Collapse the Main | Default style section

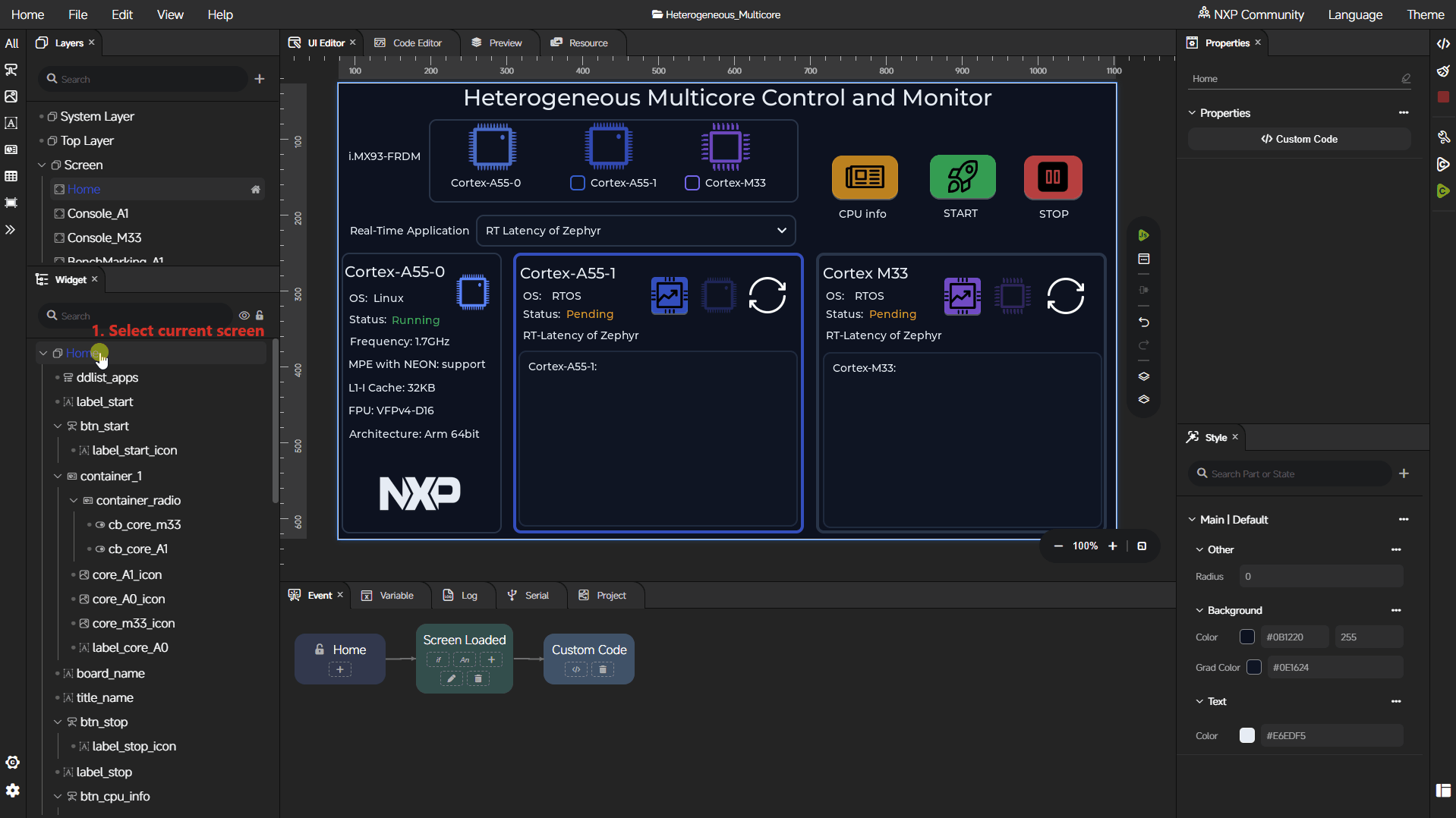(1192, 520)
